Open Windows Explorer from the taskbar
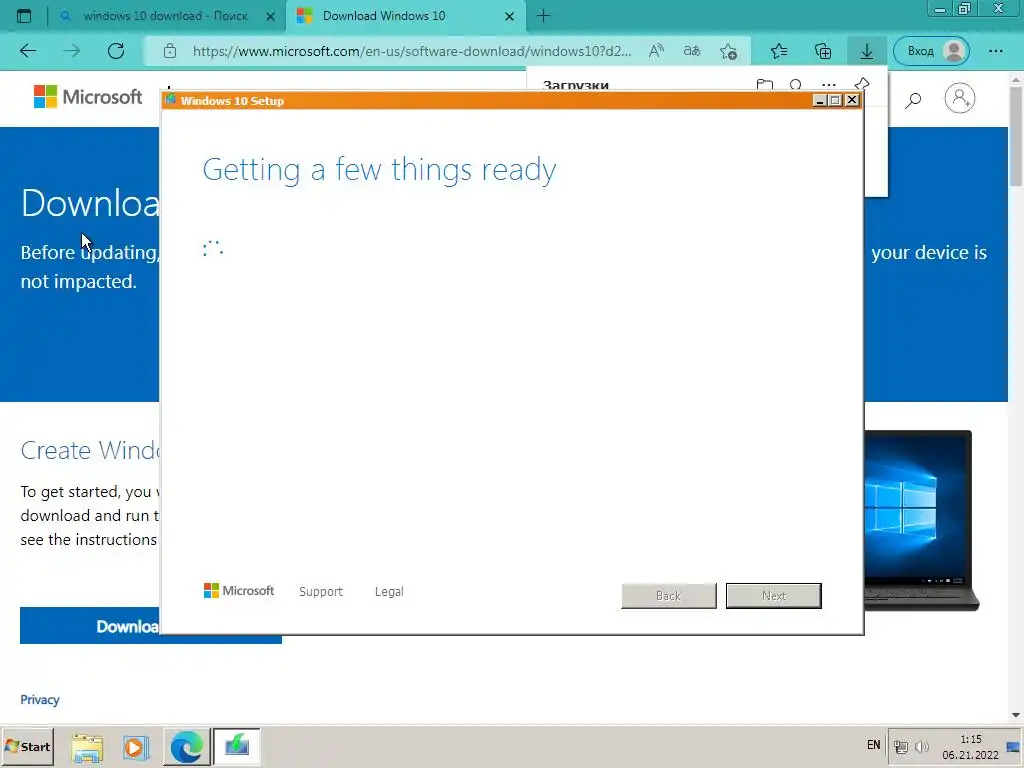This screenshot has height=768, width=1024. click(87, 747)
